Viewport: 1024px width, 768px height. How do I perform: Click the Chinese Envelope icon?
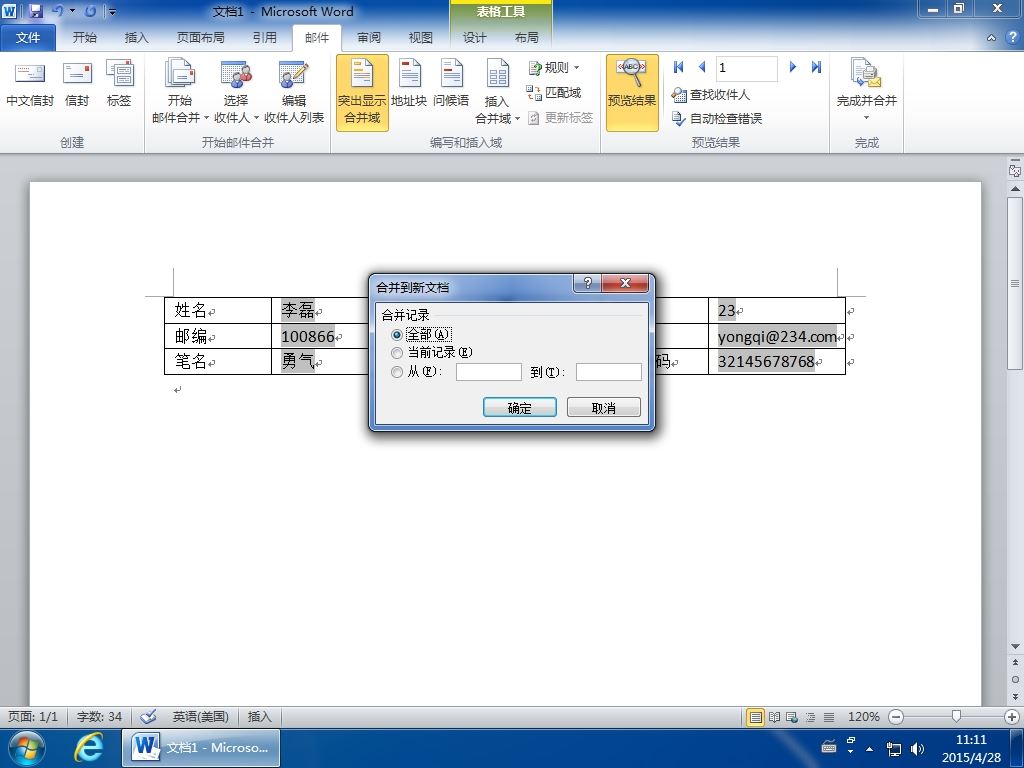[30, 84]
